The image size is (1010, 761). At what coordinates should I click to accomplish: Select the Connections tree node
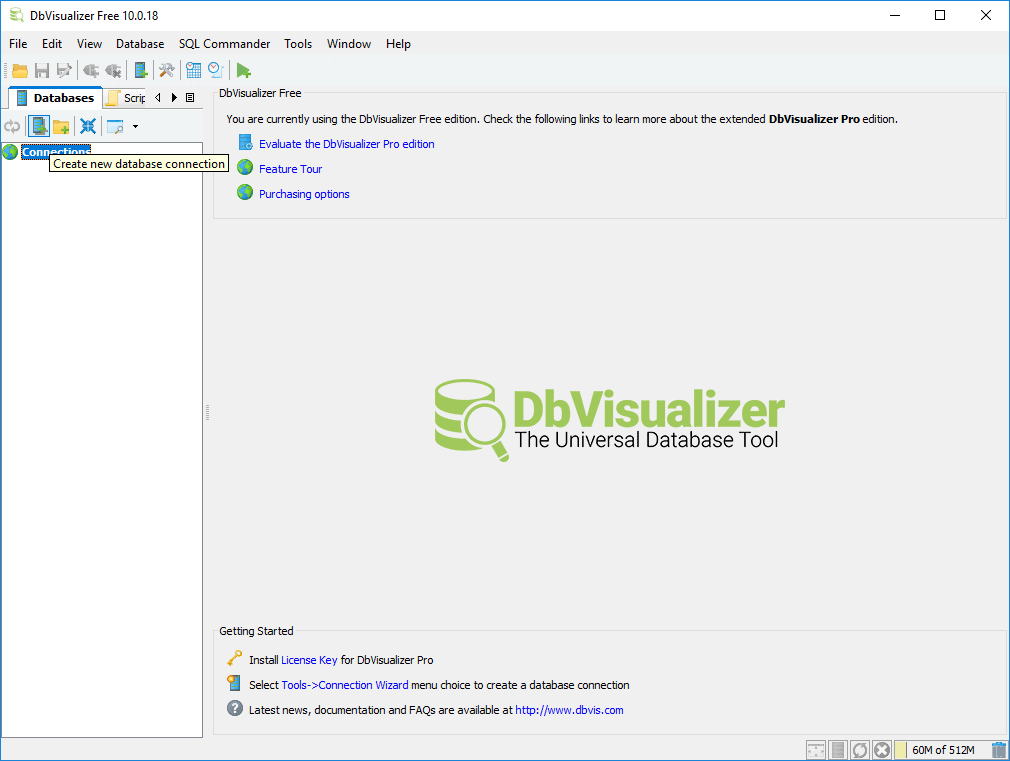[56, 152]
